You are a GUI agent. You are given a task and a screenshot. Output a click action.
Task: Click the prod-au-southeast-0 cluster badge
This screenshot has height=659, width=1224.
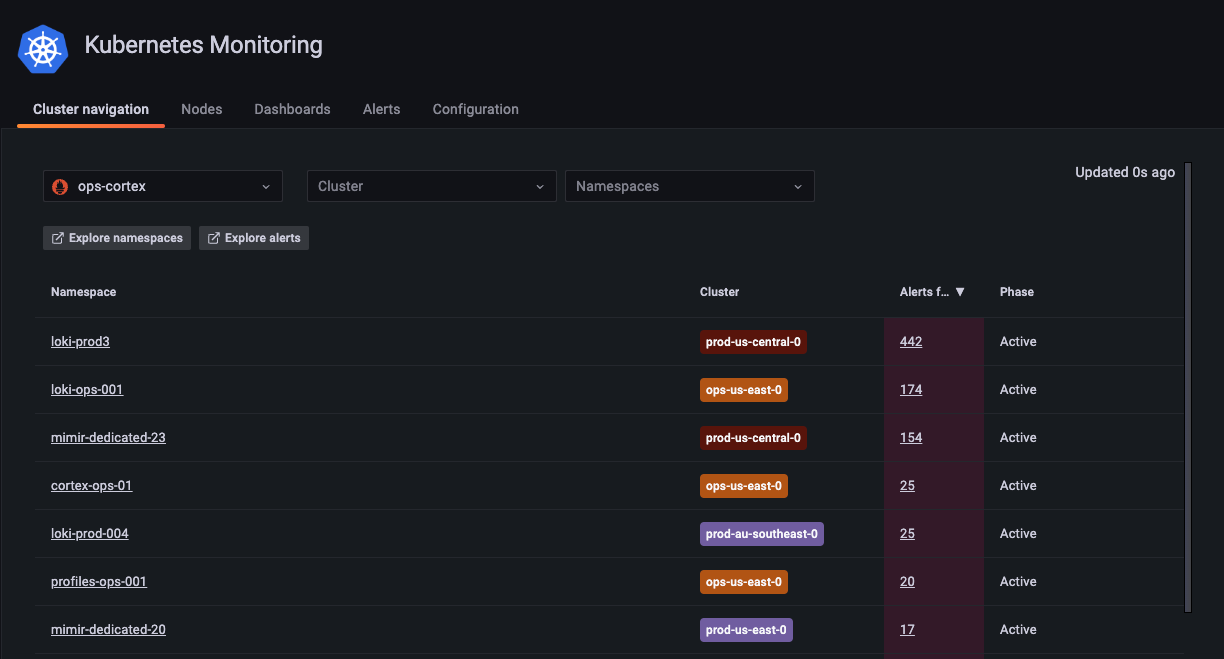762,534
